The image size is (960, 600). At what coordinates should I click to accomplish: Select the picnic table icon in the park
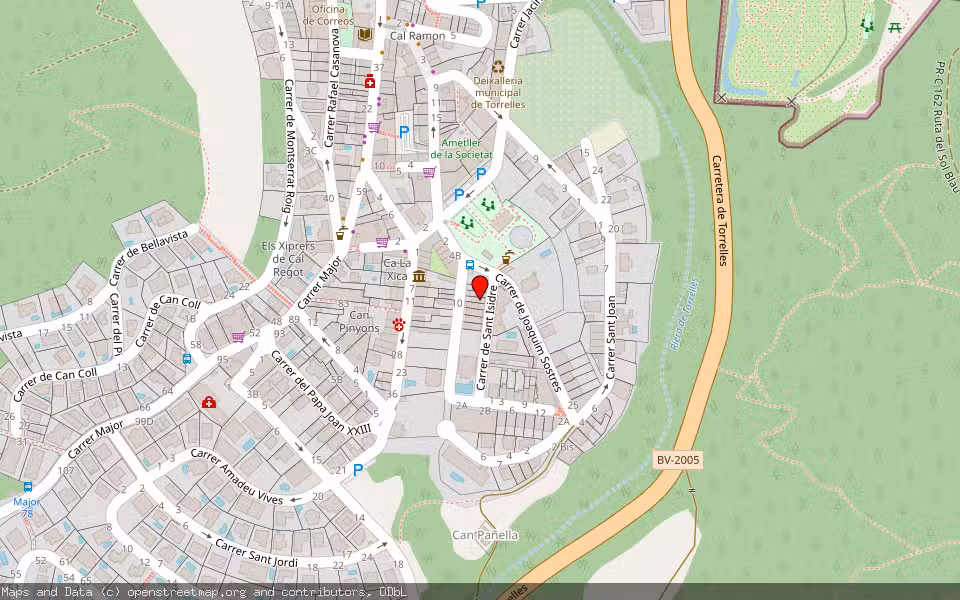click(894, 28)
